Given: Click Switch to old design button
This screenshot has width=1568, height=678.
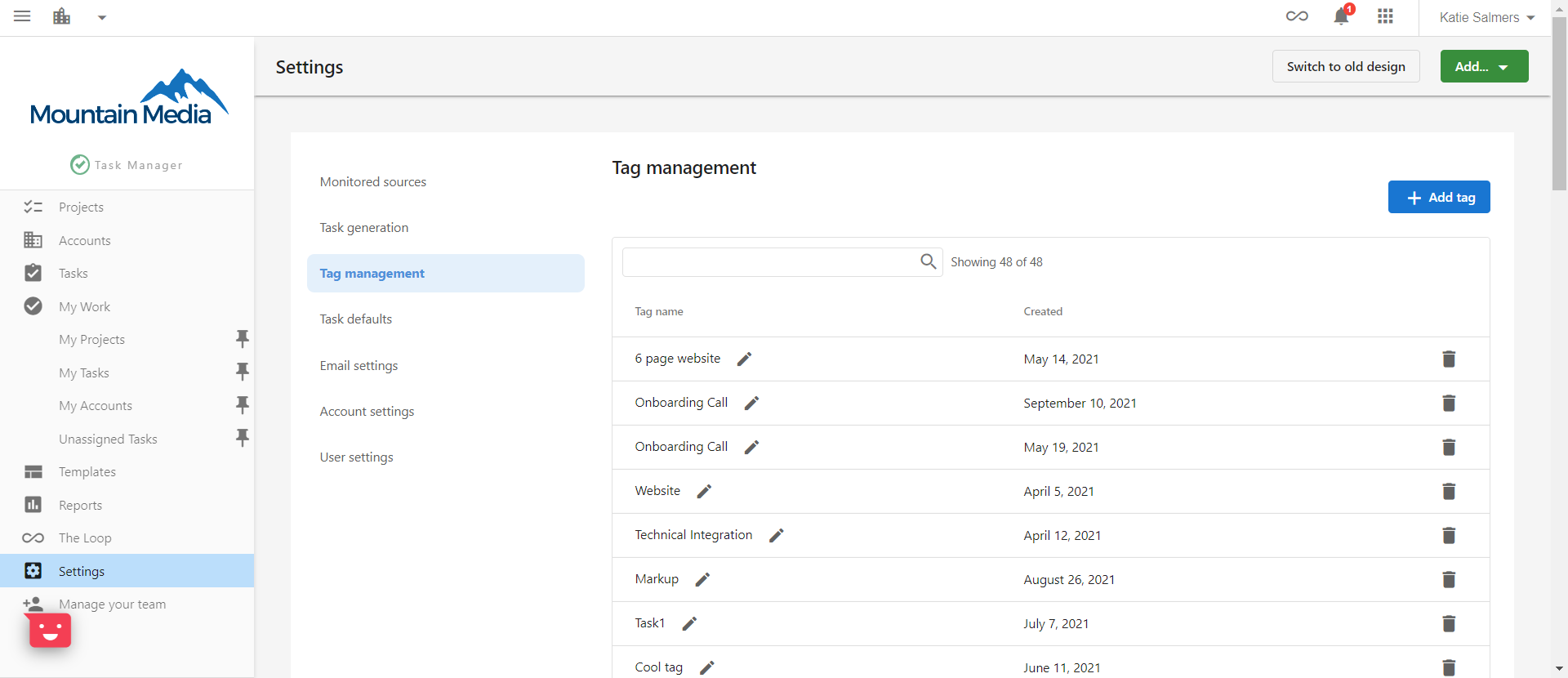Looking at the screenshot, I should [1346, 66].
